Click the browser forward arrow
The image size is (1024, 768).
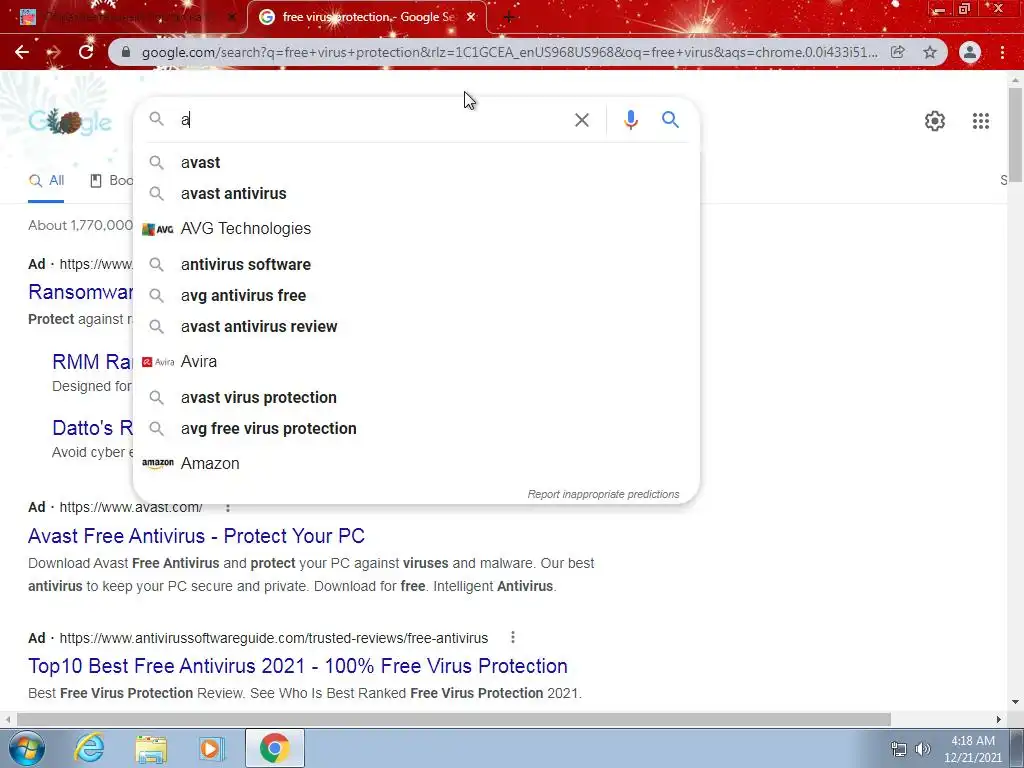tap(54, 52)
